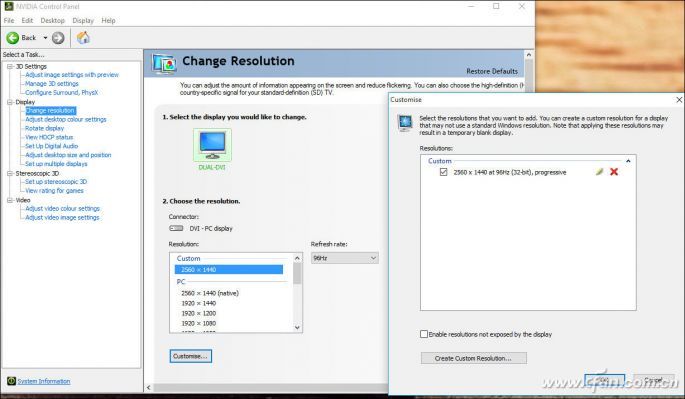Image resolution: width=685 pixels, height=399 pixels.
Task: Click the Customise... button
Action: click(x=190, y=356)
